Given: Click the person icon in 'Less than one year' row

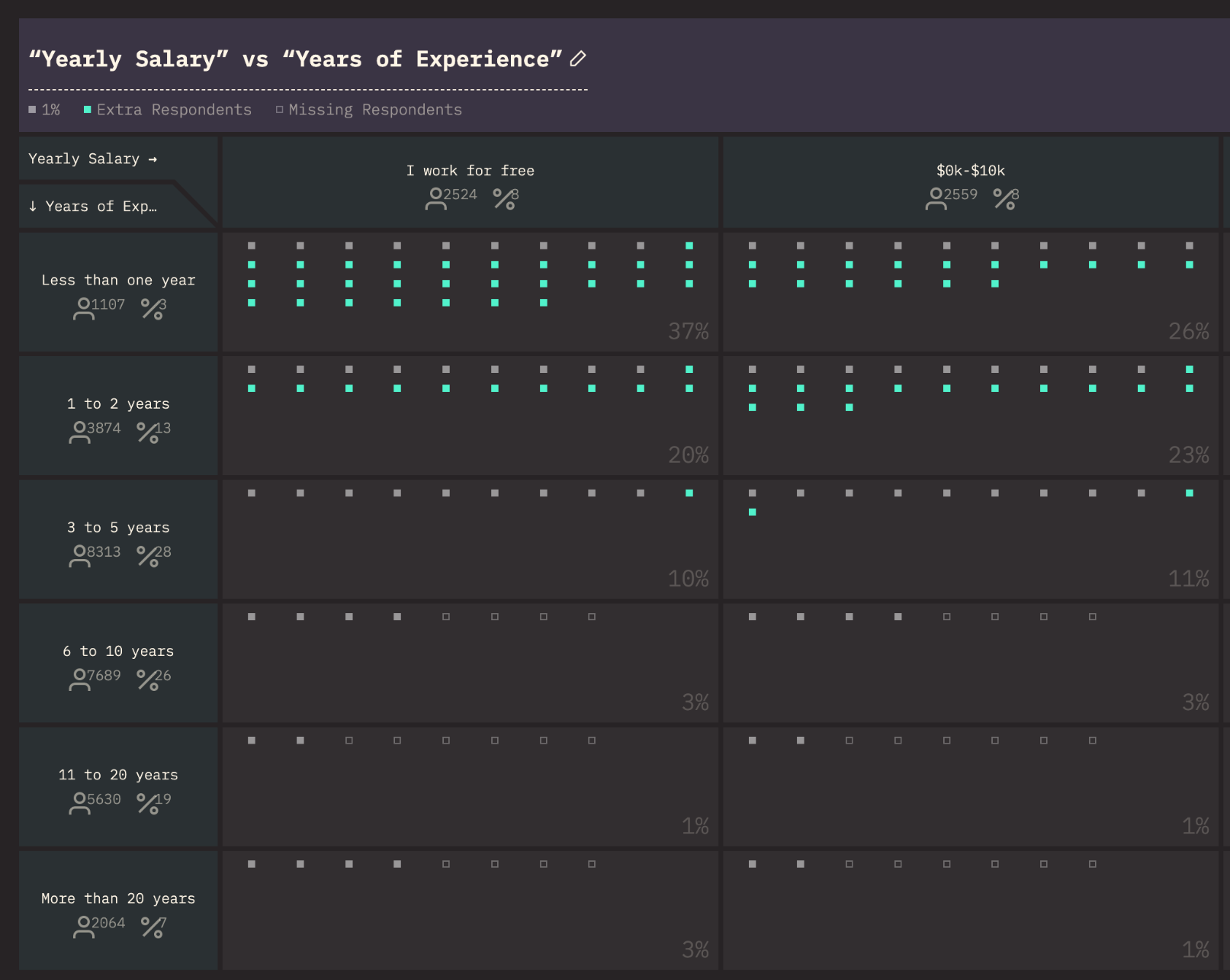Looking at the screenshot, I should point(83,308).
